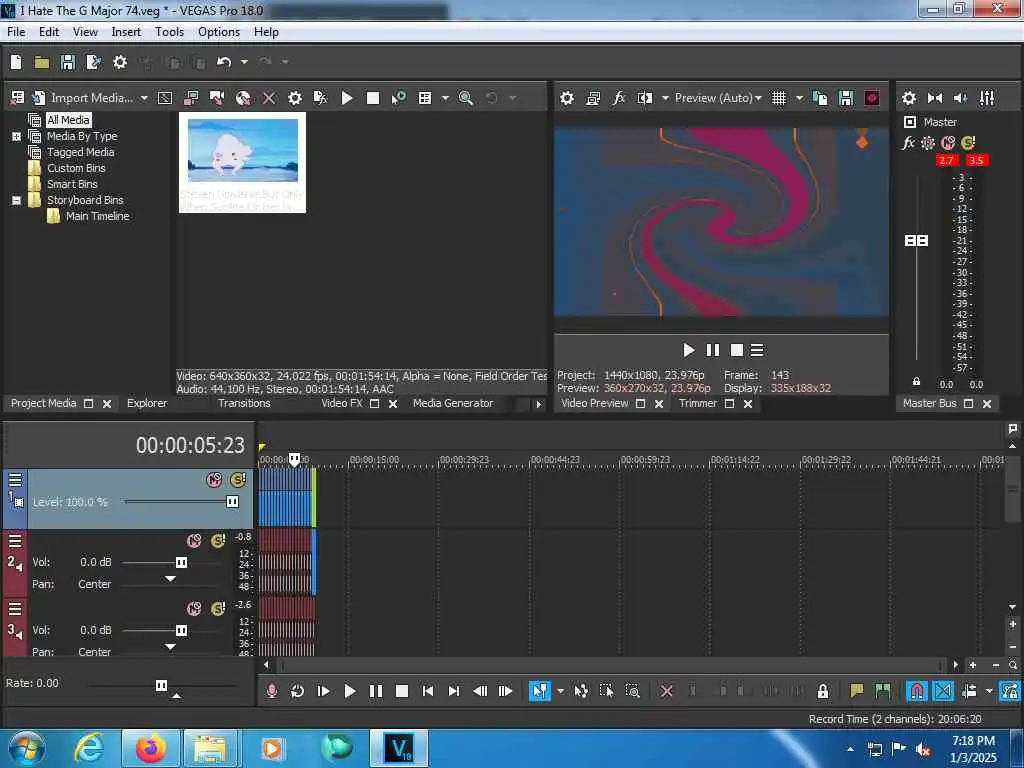
Task: Open track 2 hamburger menu
Action: click(x=14, y=541)
